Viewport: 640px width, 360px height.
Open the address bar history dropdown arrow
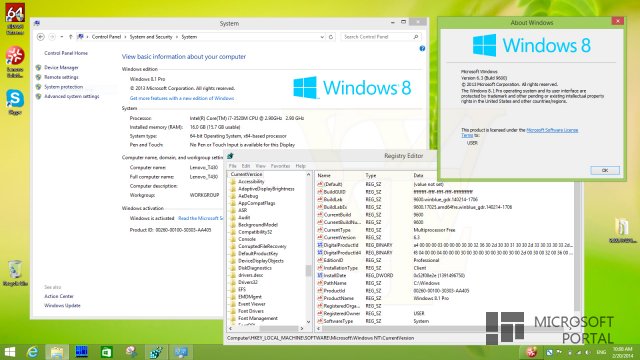[322, 37]
